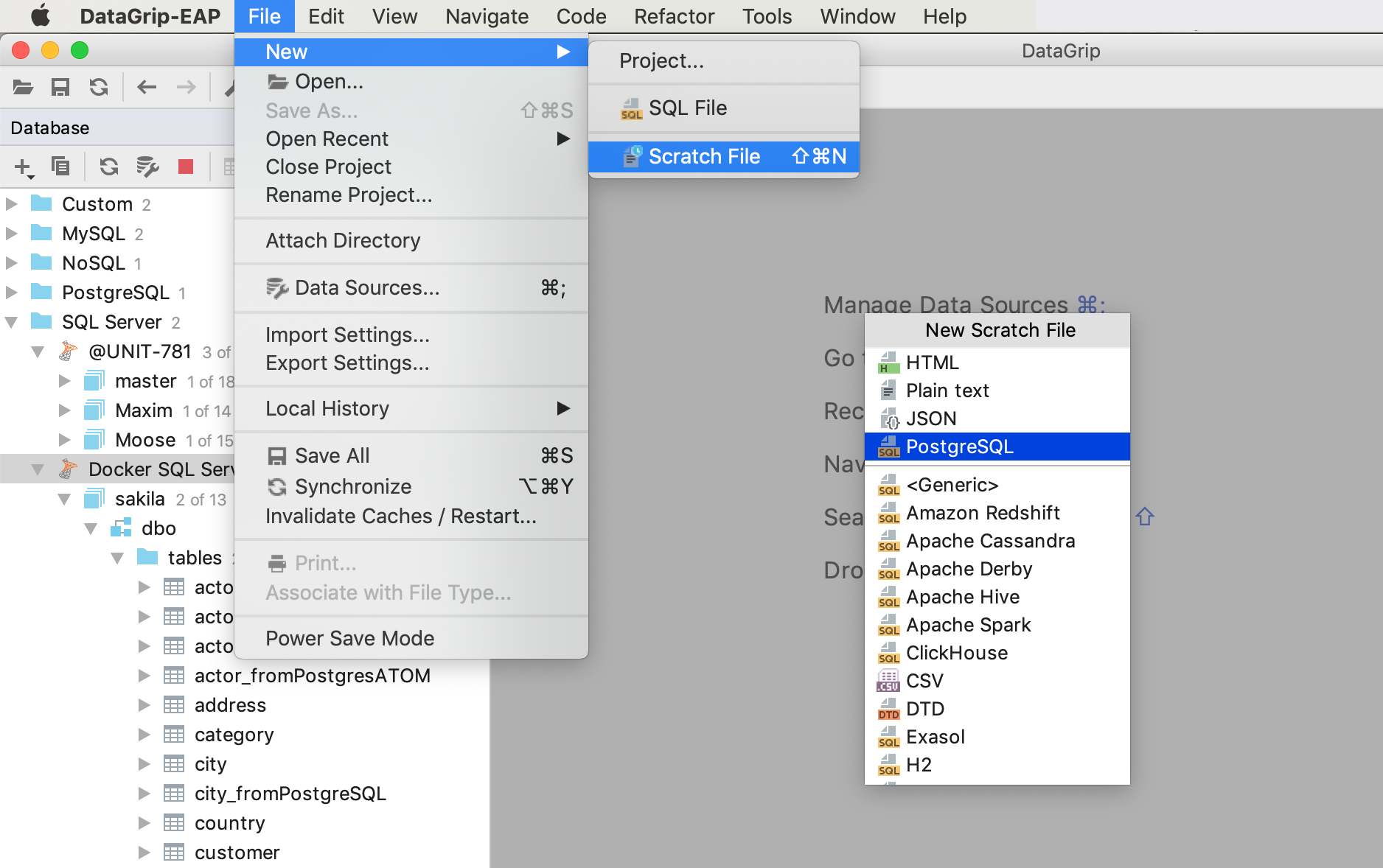Expand the address table node
This screenshot has width=1383, height=868.
[144, 705]
